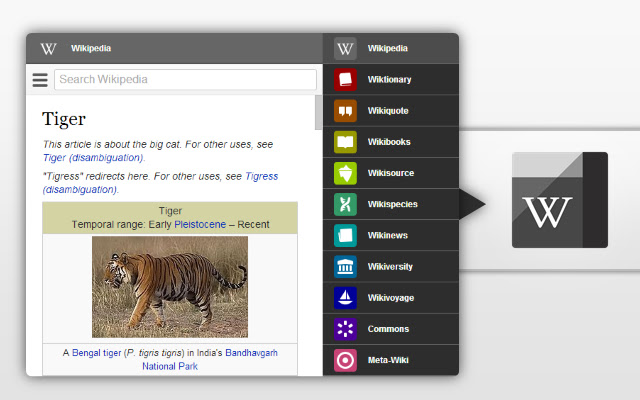Follow the Tiger (disambiguation) link
This screenshot has height=400, width=640.
(93, 157)
